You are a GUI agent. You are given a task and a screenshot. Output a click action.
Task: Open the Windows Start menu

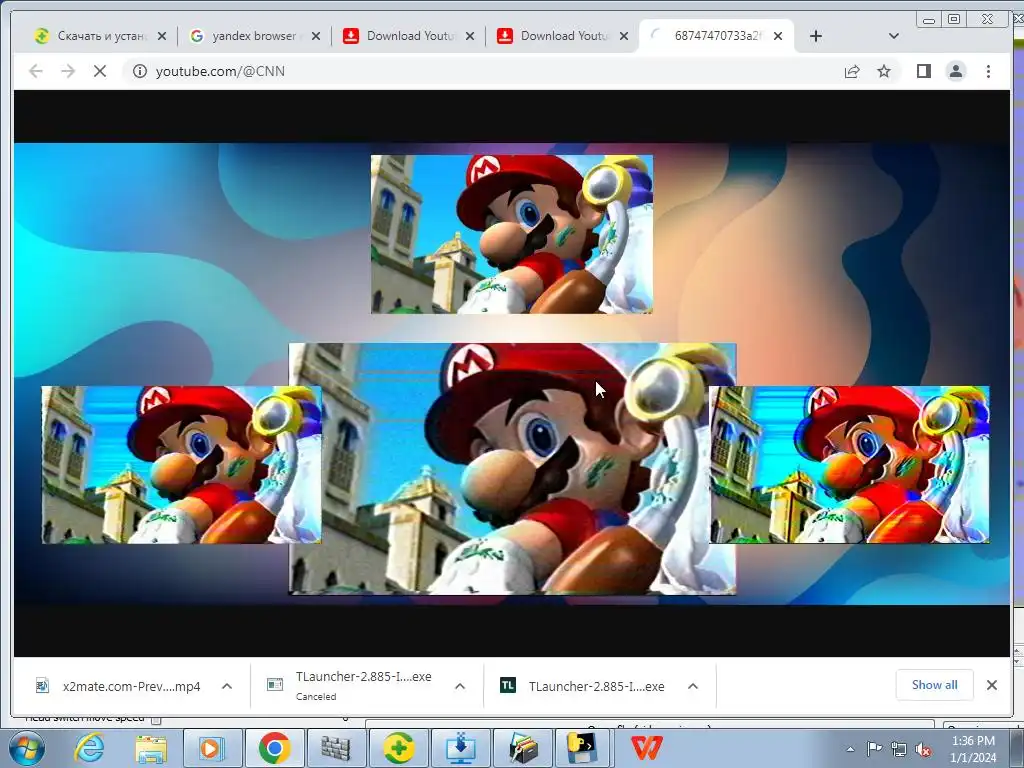tap(26, 748)
